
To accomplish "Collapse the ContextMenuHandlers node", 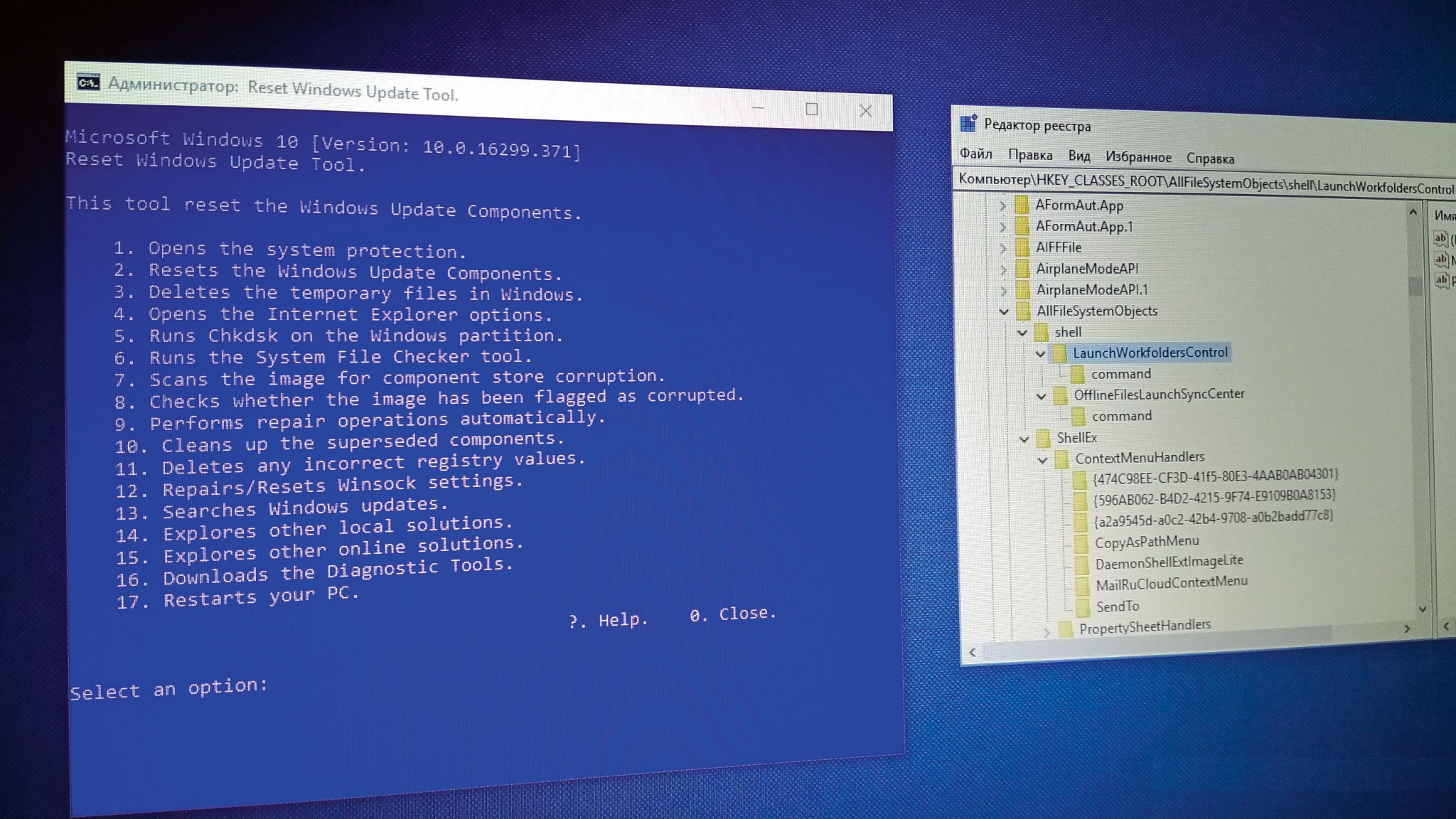I will click(x=1042, y=460).
